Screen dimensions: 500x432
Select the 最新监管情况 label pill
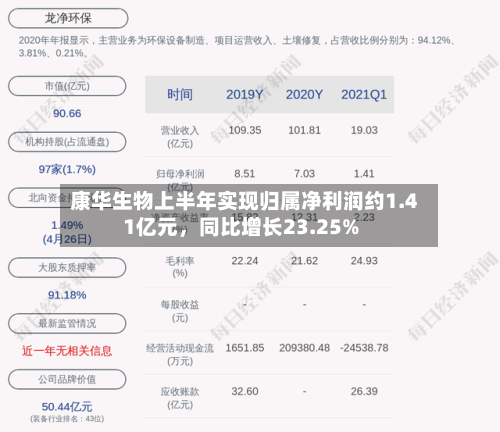67,323
